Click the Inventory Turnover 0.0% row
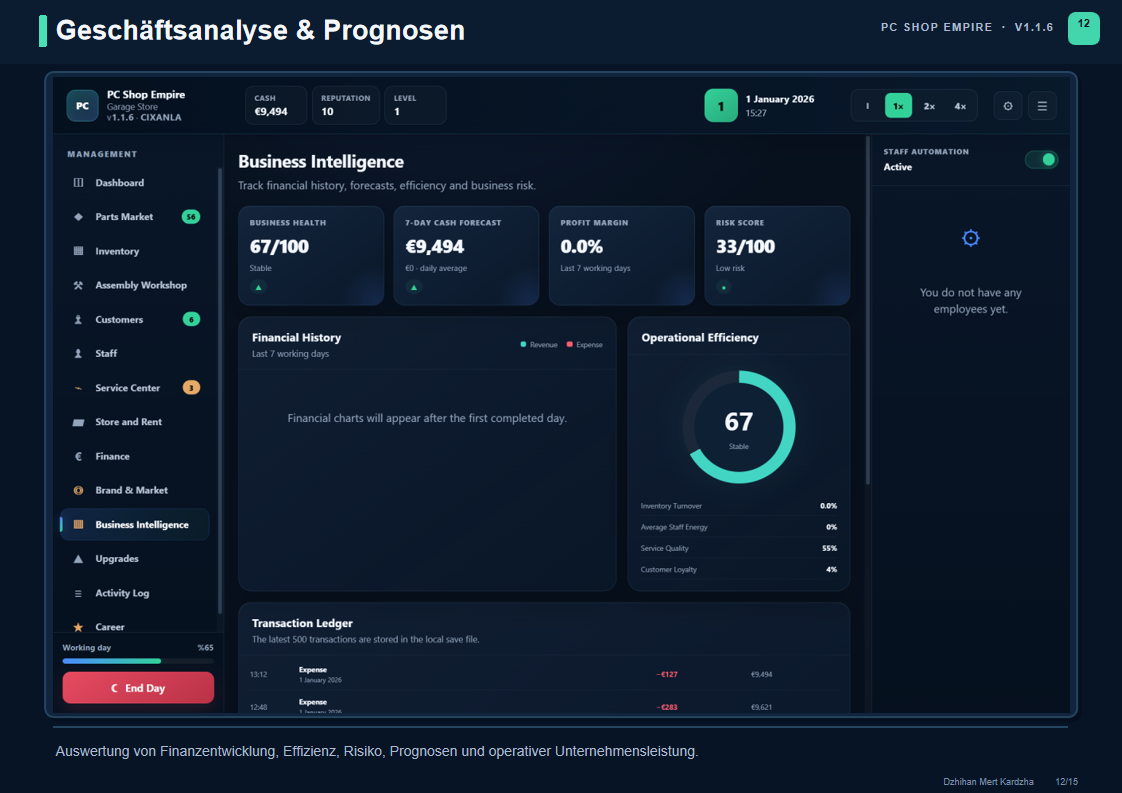This screenshot has height=793, width=1122. click(738, 506)
